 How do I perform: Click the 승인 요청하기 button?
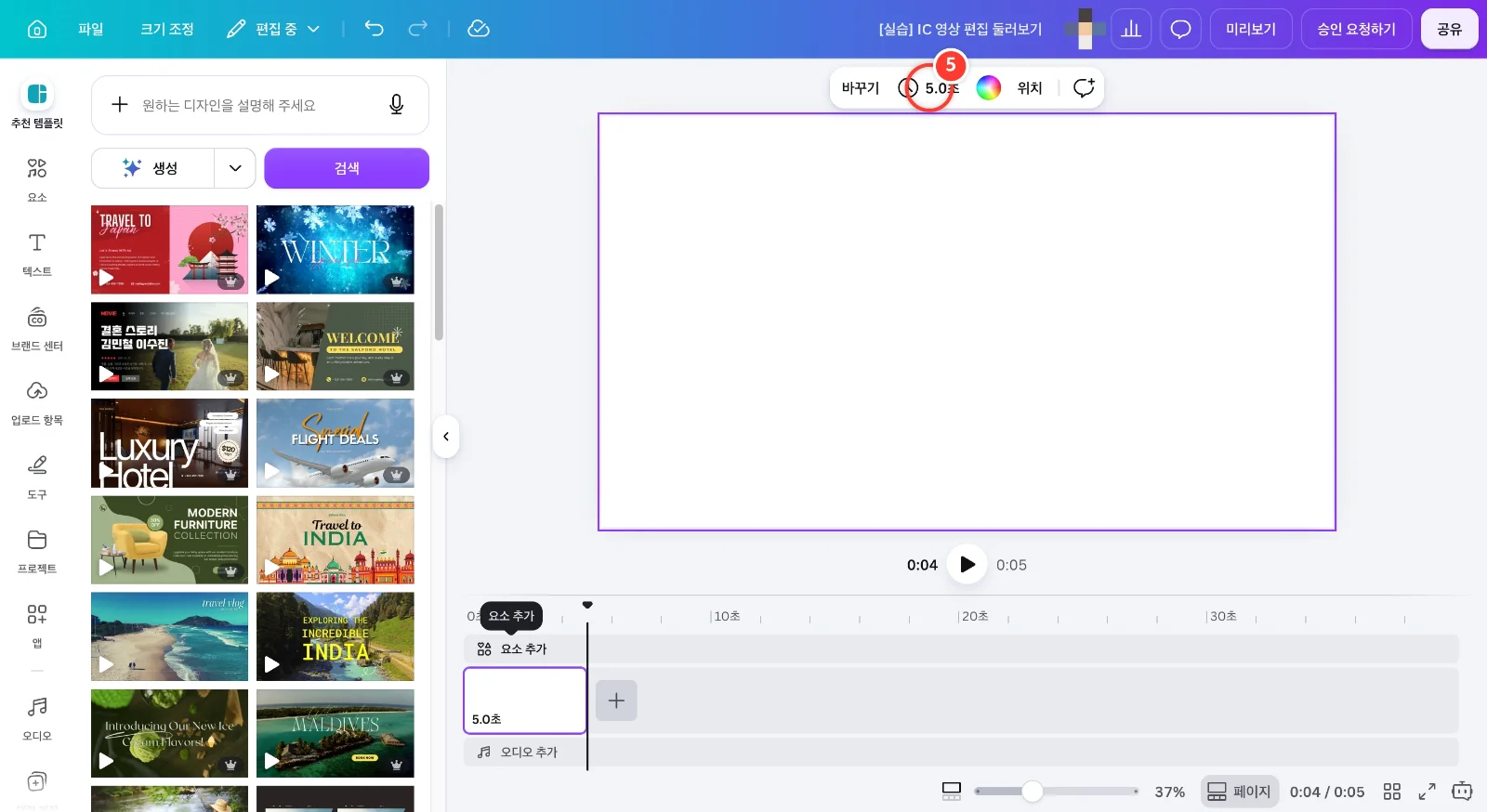click(1356, 29)
